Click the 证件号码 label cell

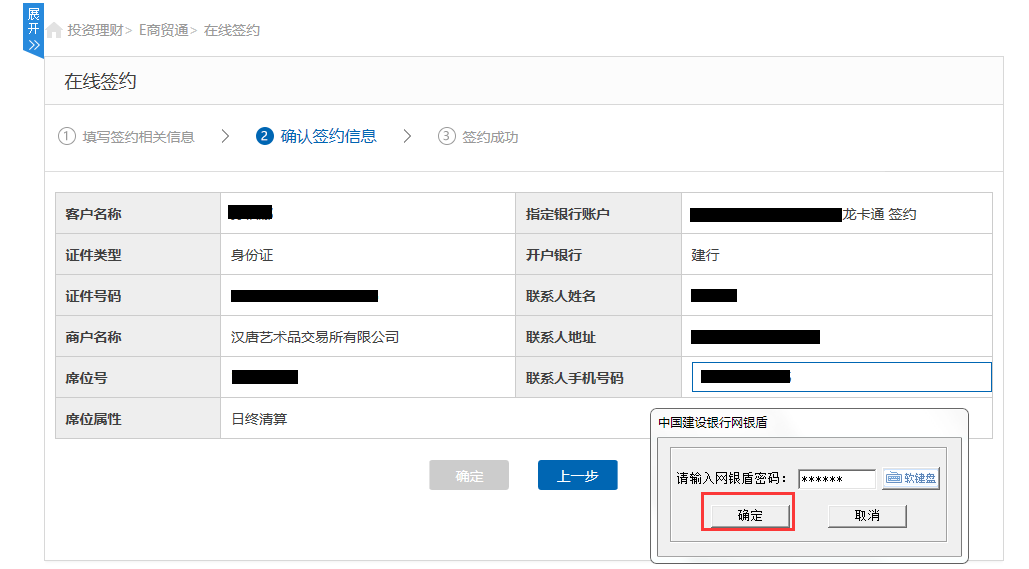[x=138, y=295]
